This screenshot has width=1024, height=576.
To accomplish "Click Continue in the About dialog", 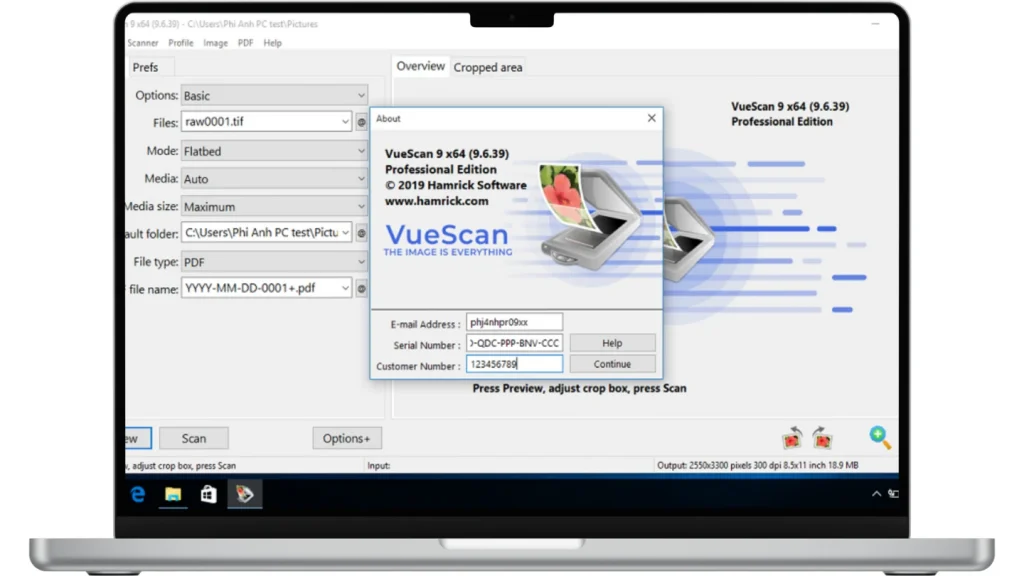I will pyautogui.click(x=612, y=364).
